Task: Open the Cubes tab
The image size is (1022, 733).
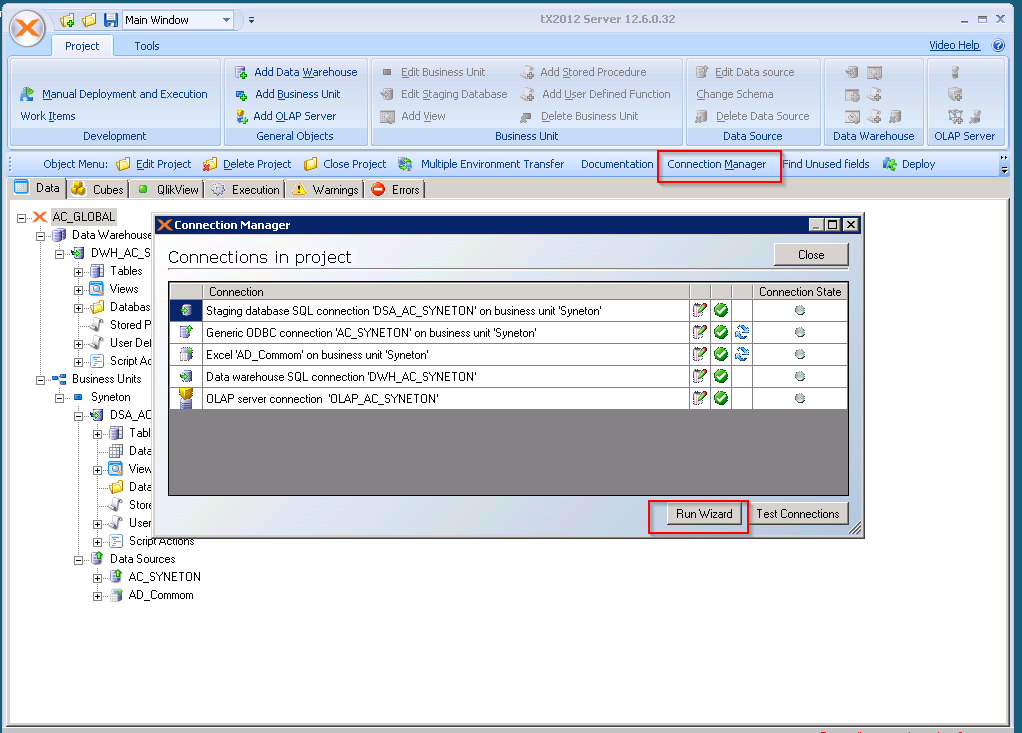Action: pos(99,189)
